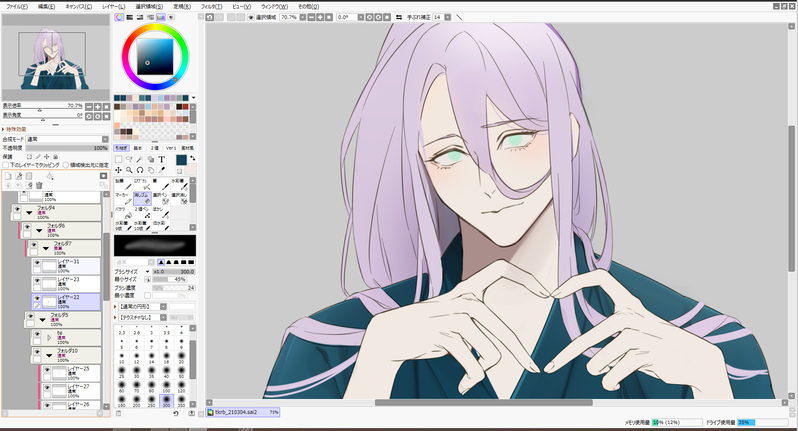This screenshot has width=798, height=431.
Task: Expand the te folder
Action: tap(49, 337)
